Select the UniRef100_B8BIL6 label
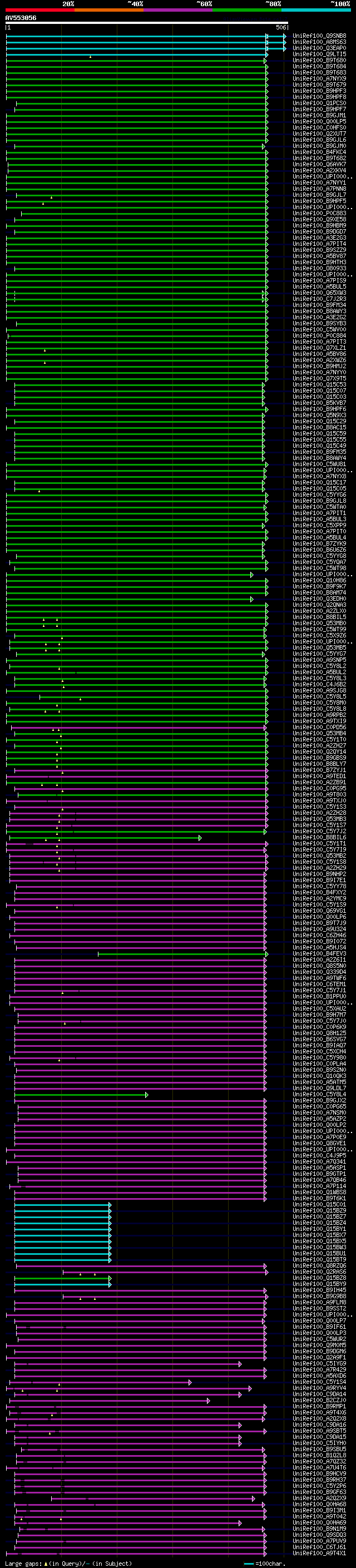Screen dimensions: 356x1568 coord(319,838)
